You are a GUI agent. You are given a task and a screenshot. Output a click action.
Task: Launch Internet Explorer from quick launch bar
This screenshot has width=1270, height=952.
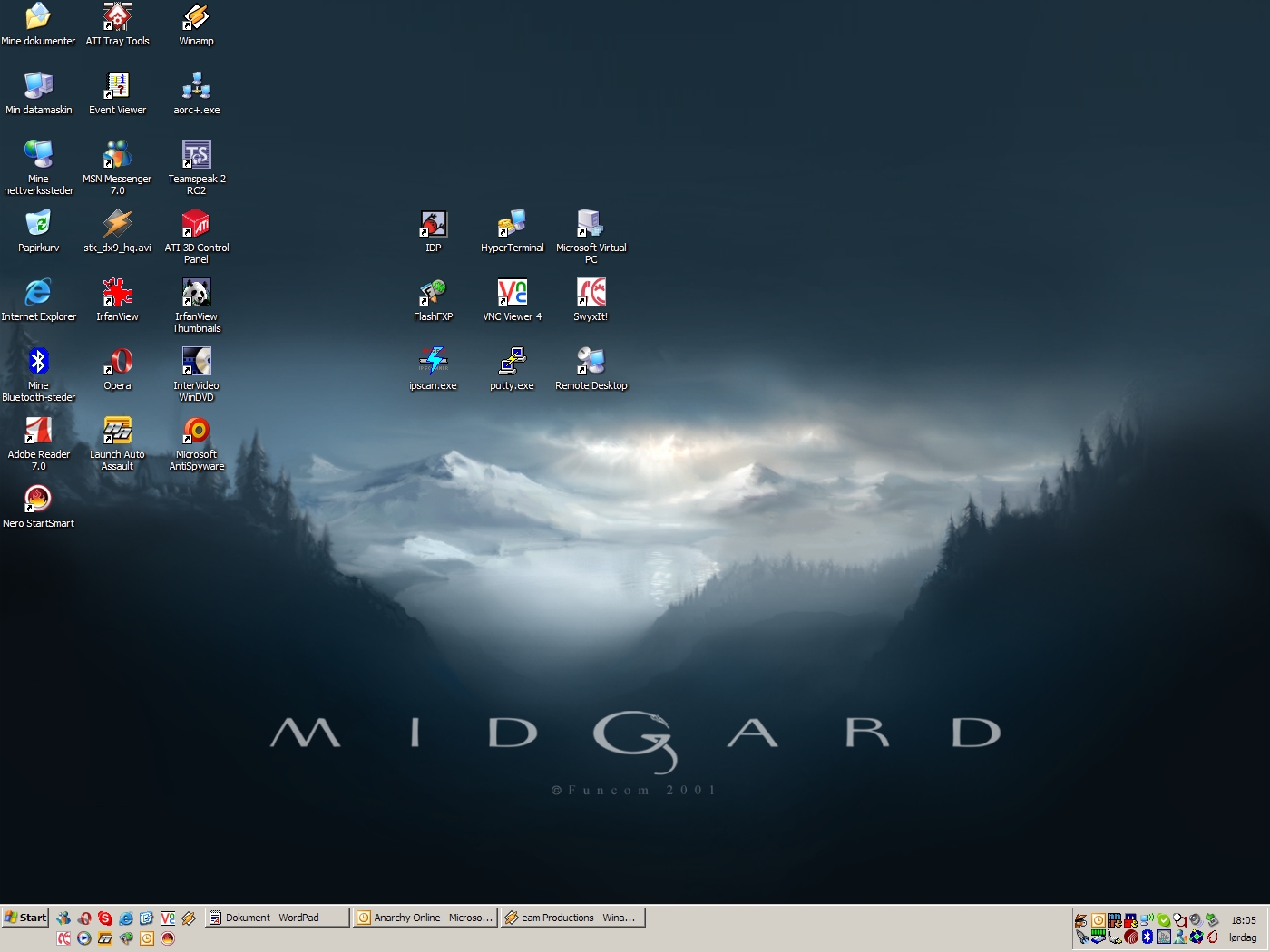tap(126, 918)
